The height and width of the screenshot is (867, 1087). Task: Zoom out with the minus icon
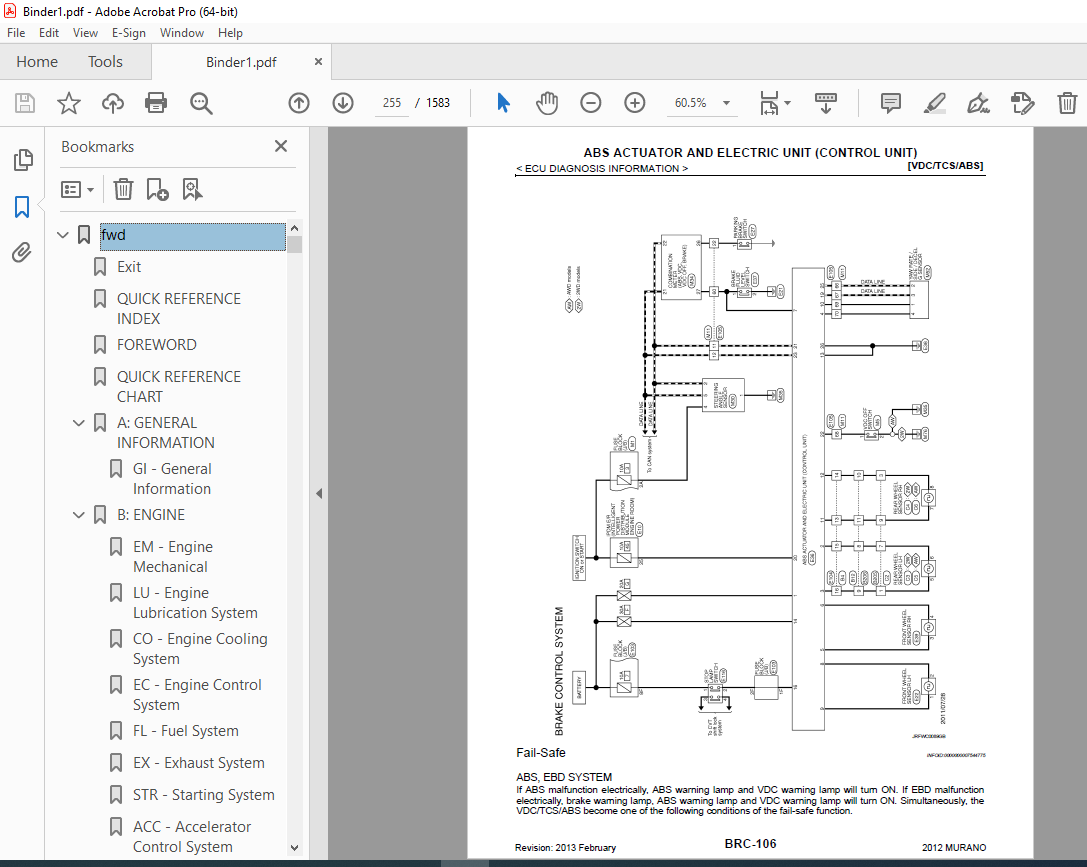(591, 103)
